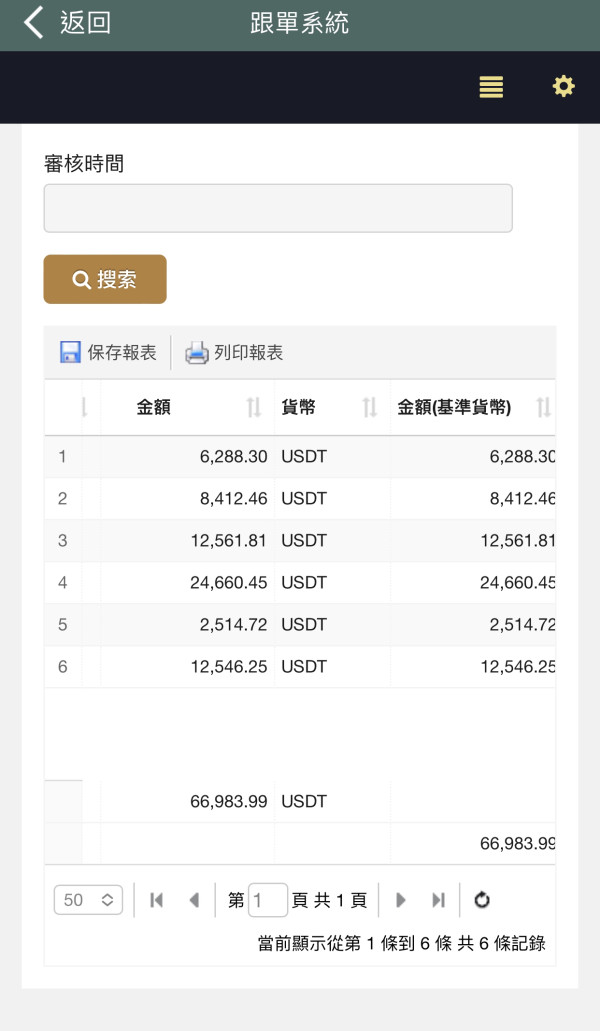600x1031 pixels.
Task: Click the print report printer icon
Action: click(197, 352)
